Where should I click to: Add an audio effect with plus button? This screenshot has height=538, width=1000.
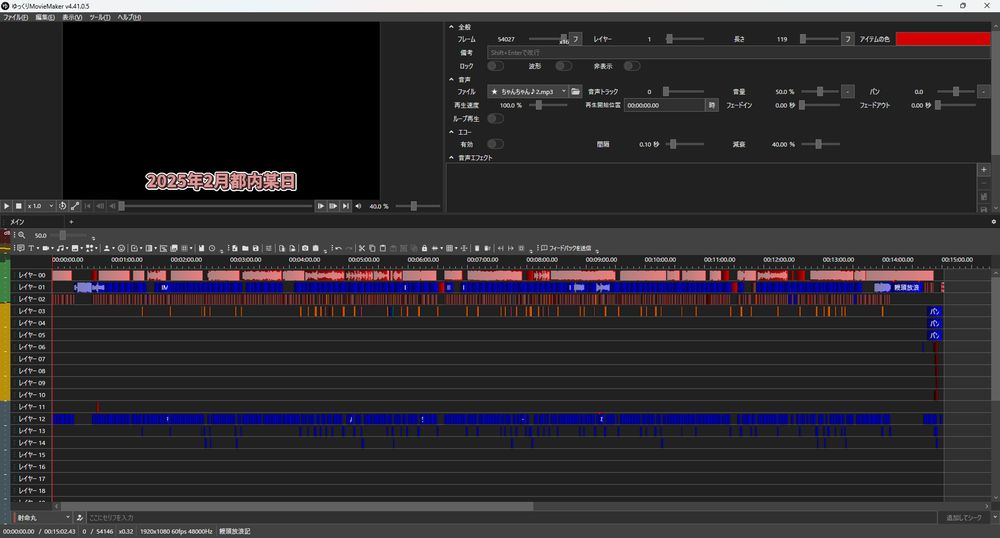[983, 170]
